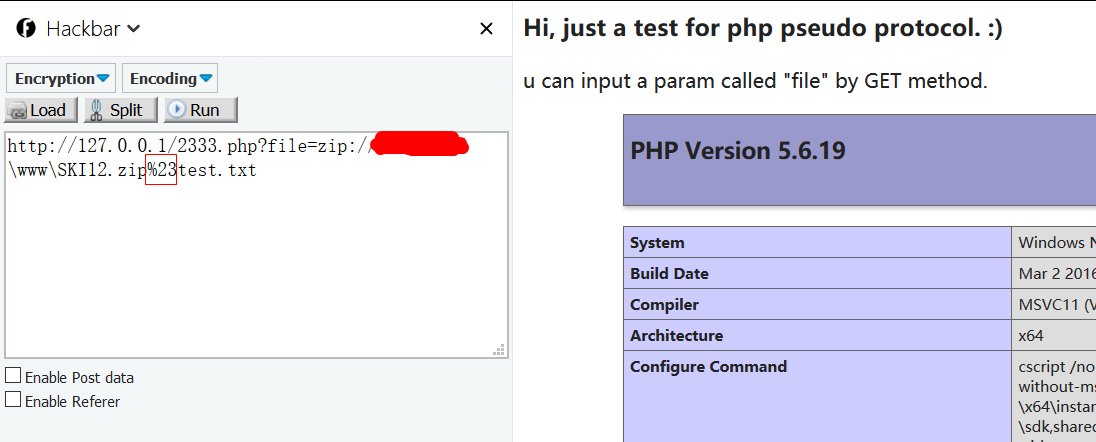Click the php pseudo protocol page heading
The height and width of the screenshot is (442, 1096).
point(762,28)
